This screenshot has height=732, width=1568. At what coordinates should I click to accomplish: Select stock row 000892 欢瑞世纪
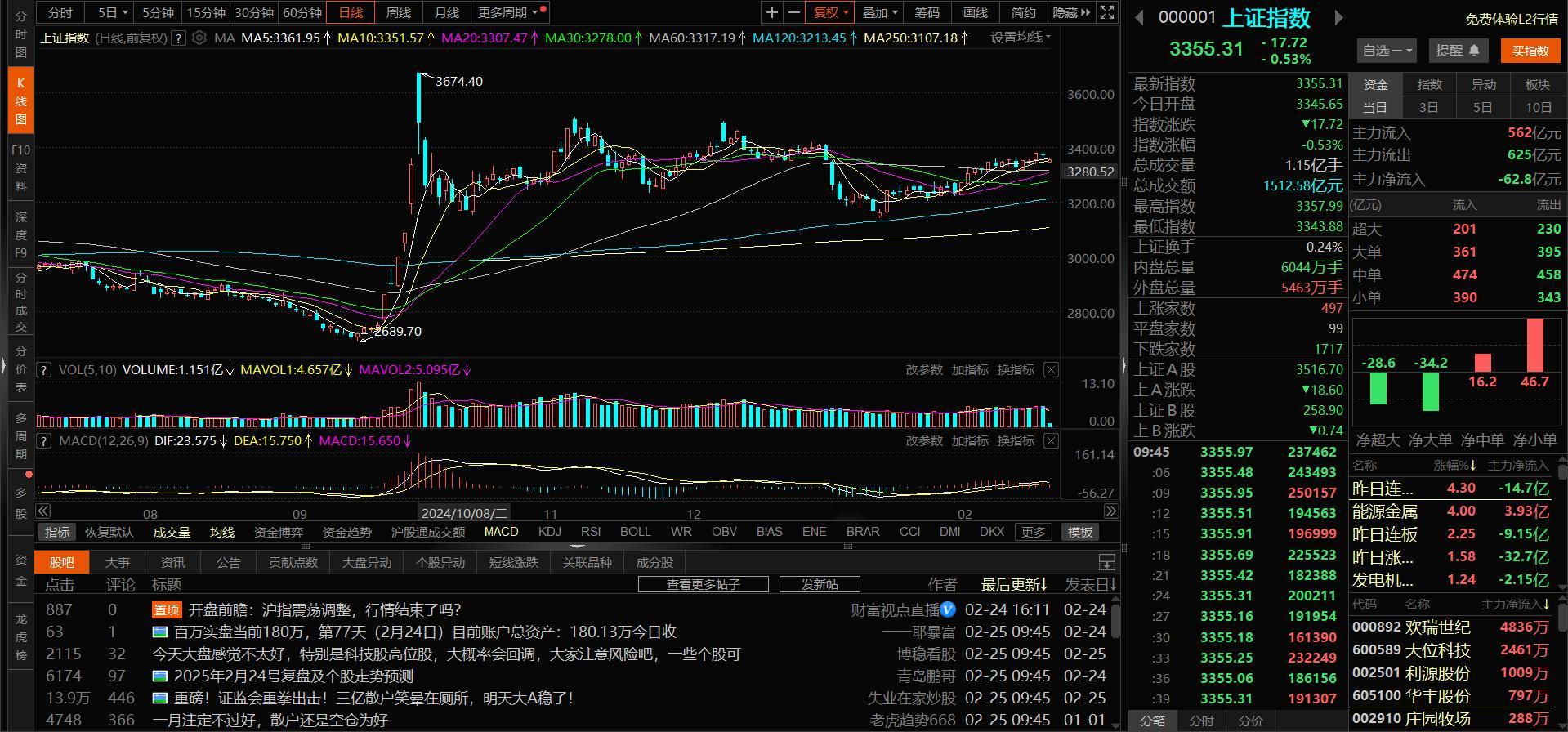point(1454,627)
